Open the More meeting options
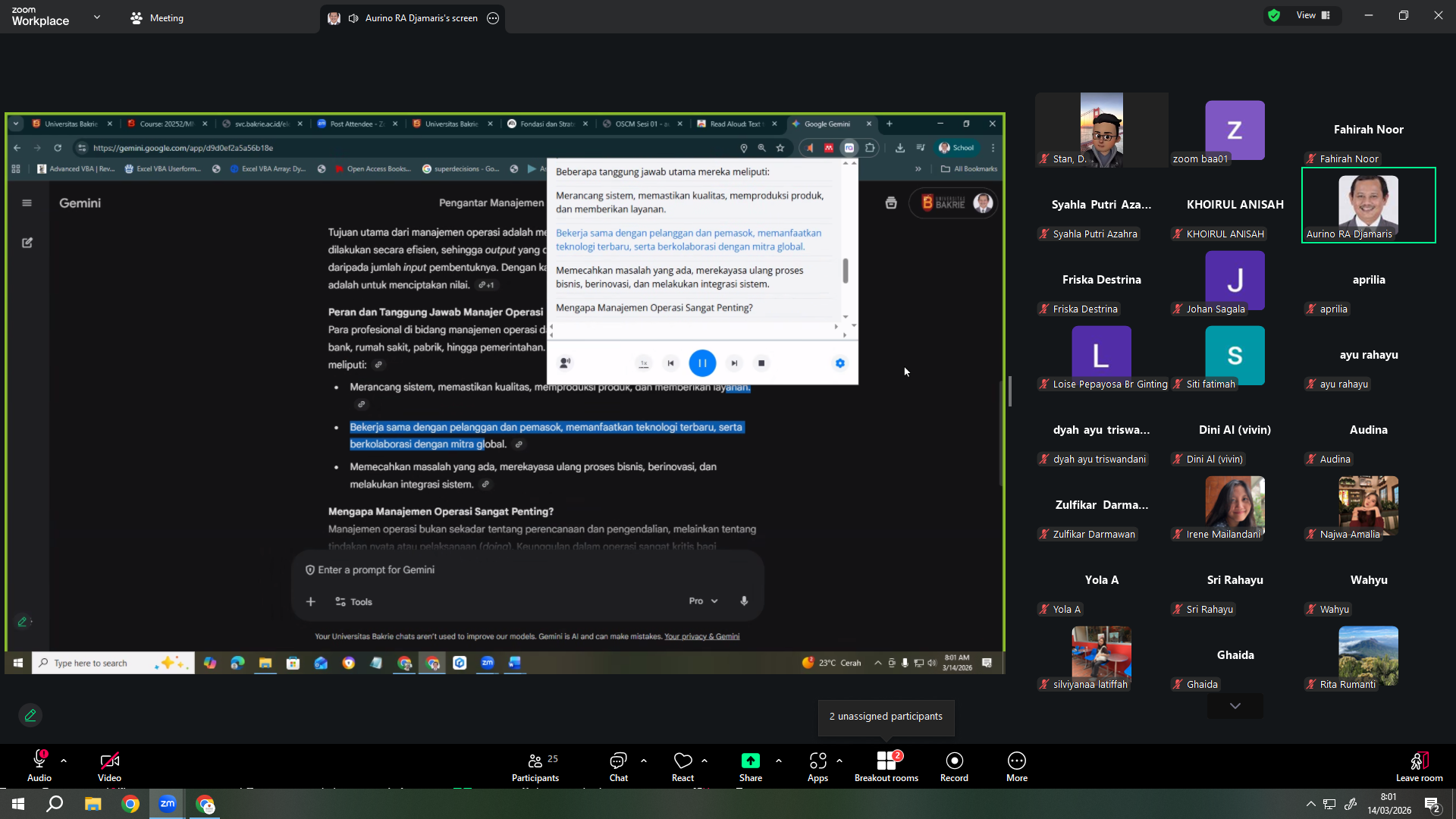 point(1017,766)
